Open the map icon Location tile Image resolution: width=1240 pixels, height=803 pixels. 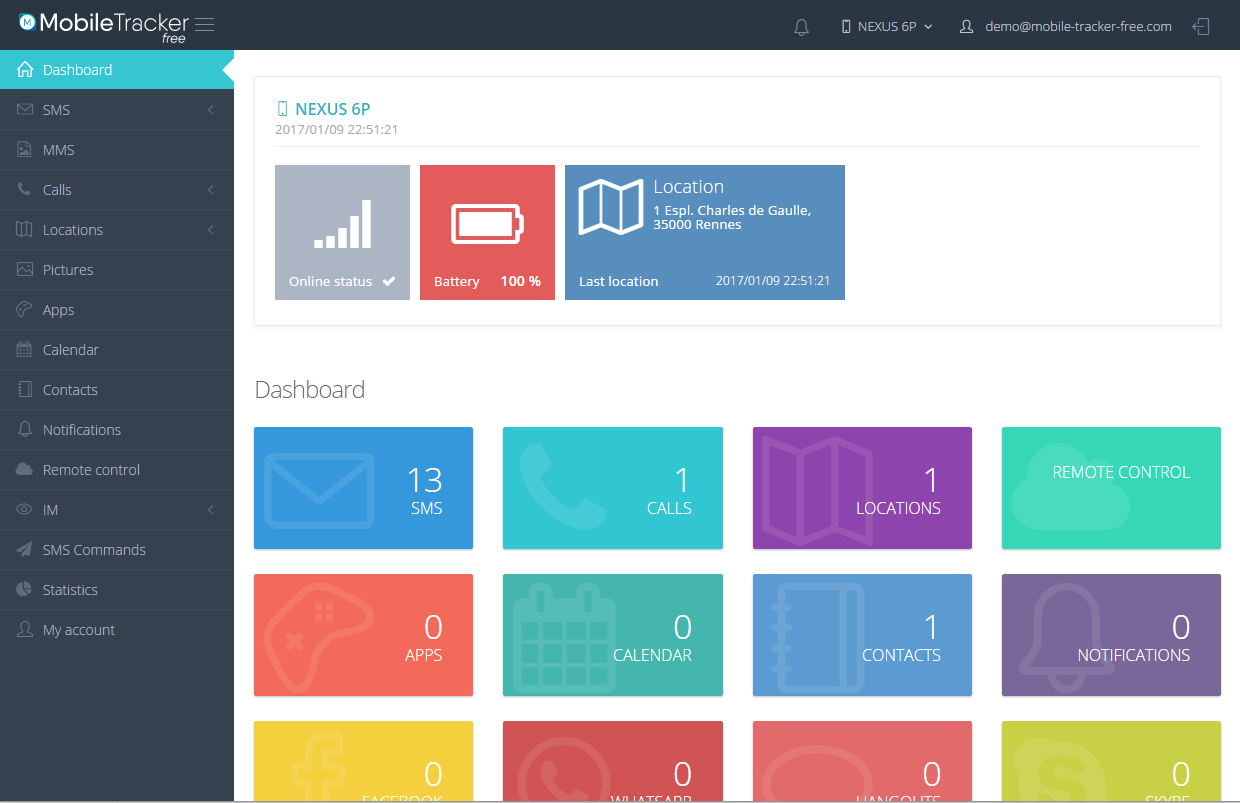point(705,232)
